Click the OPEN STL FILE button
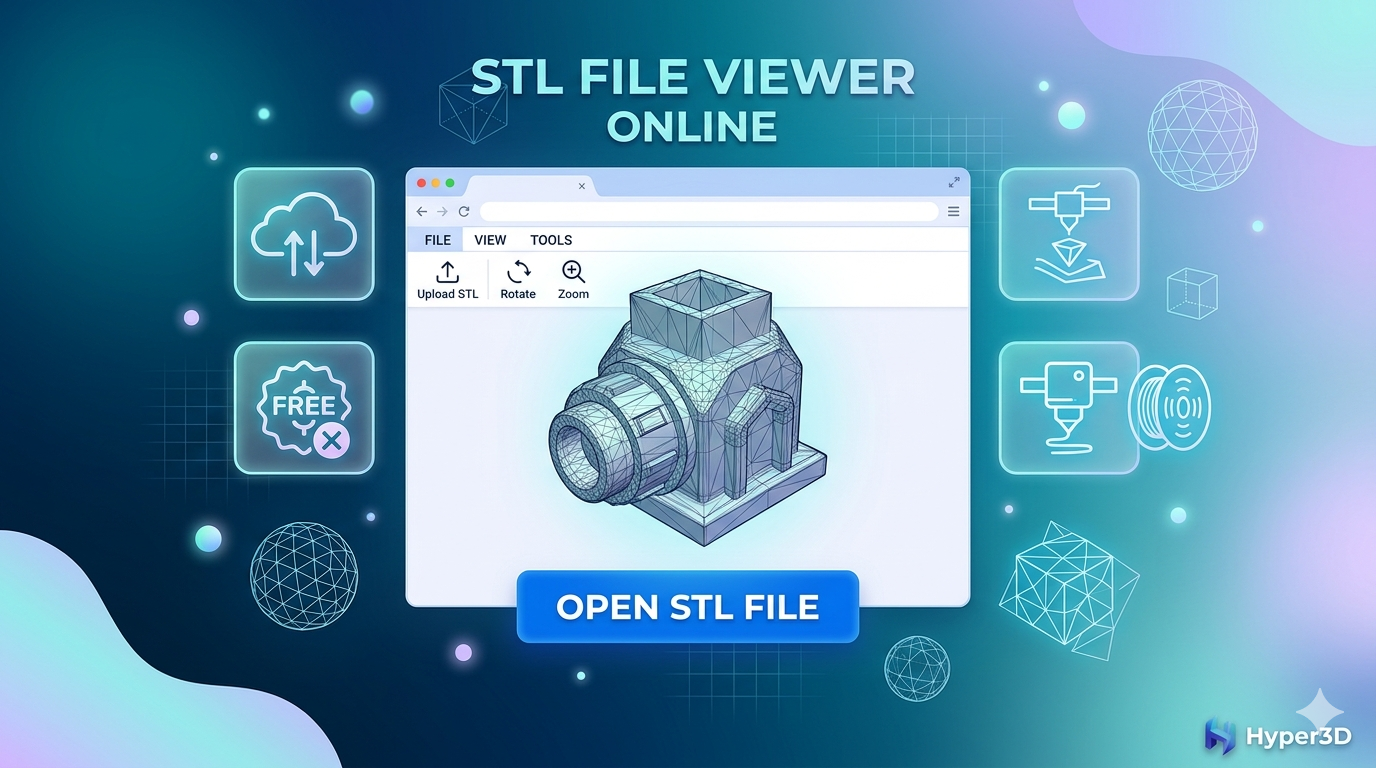The height and width of the screenshot is (768, 1376). coord(688,607)
